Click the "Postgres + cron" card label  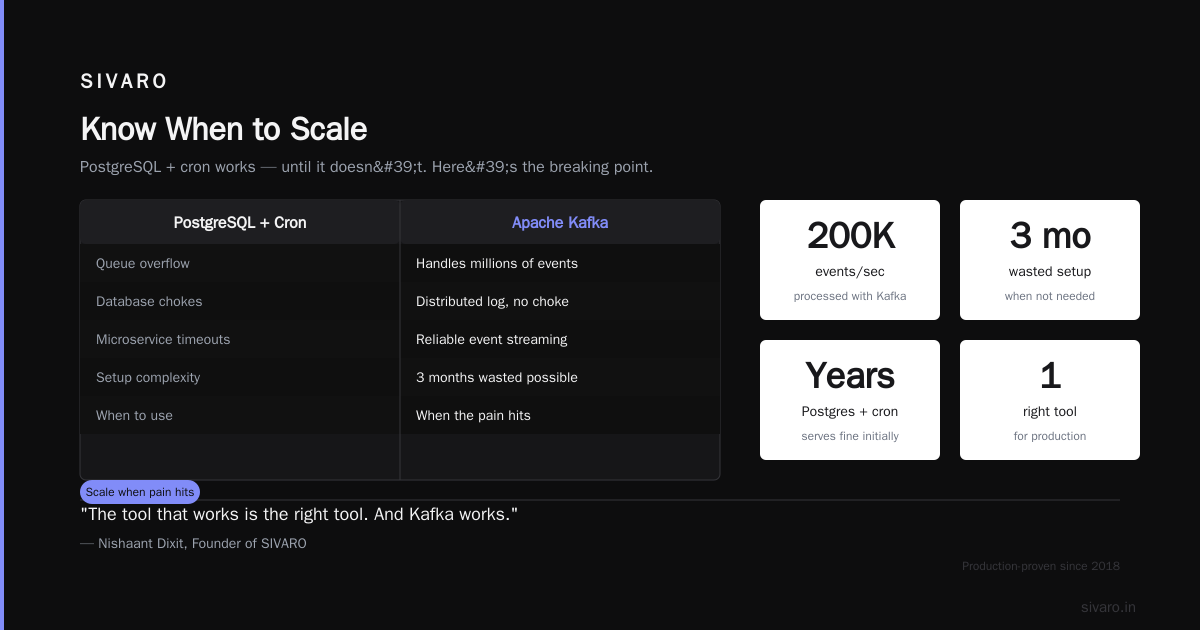pyautogui.click(x=850, y=411)
